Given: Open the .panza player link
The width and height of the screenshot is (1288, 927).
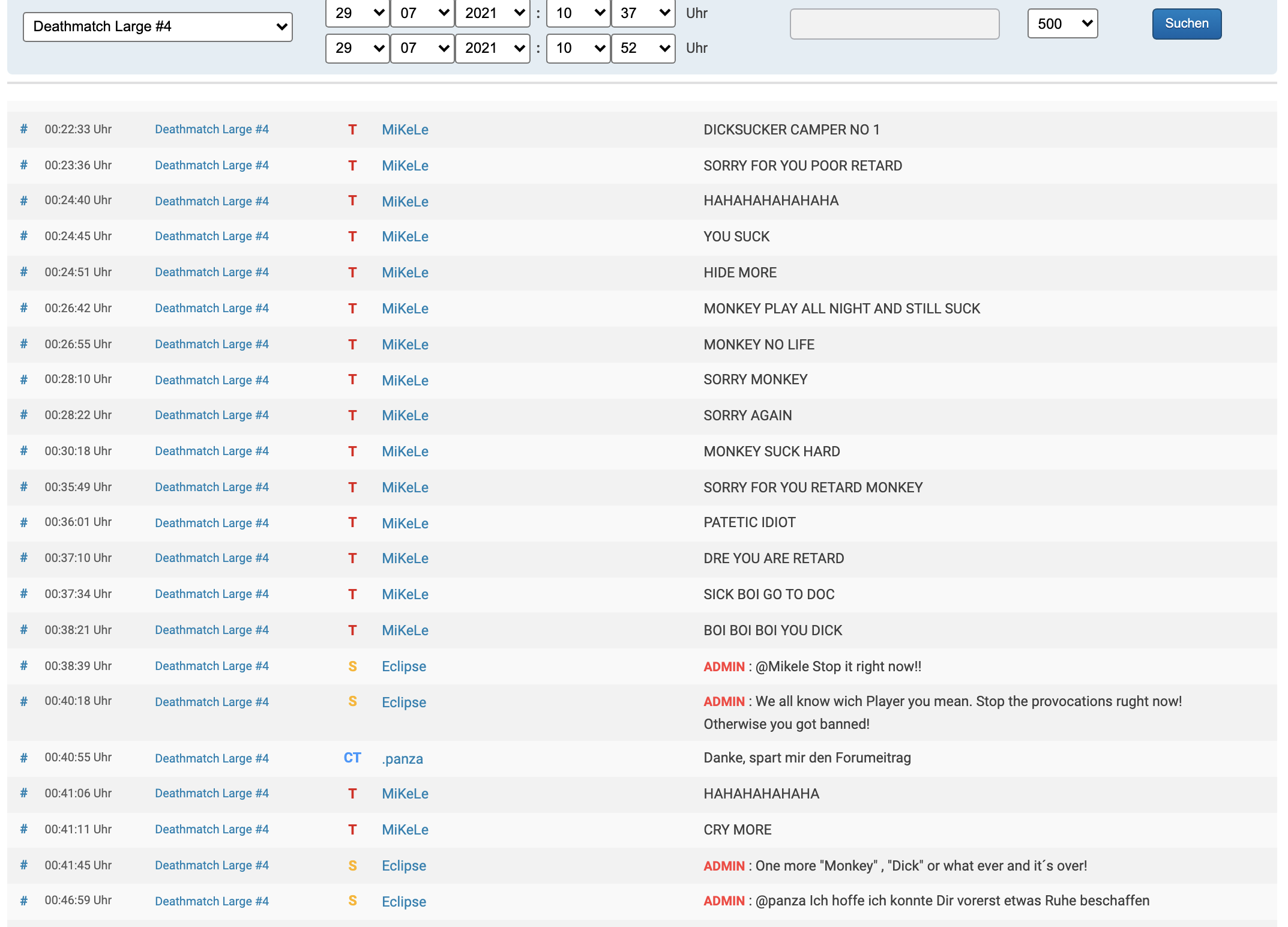Looking at the screenshot, I should click(x=402, y=759).
